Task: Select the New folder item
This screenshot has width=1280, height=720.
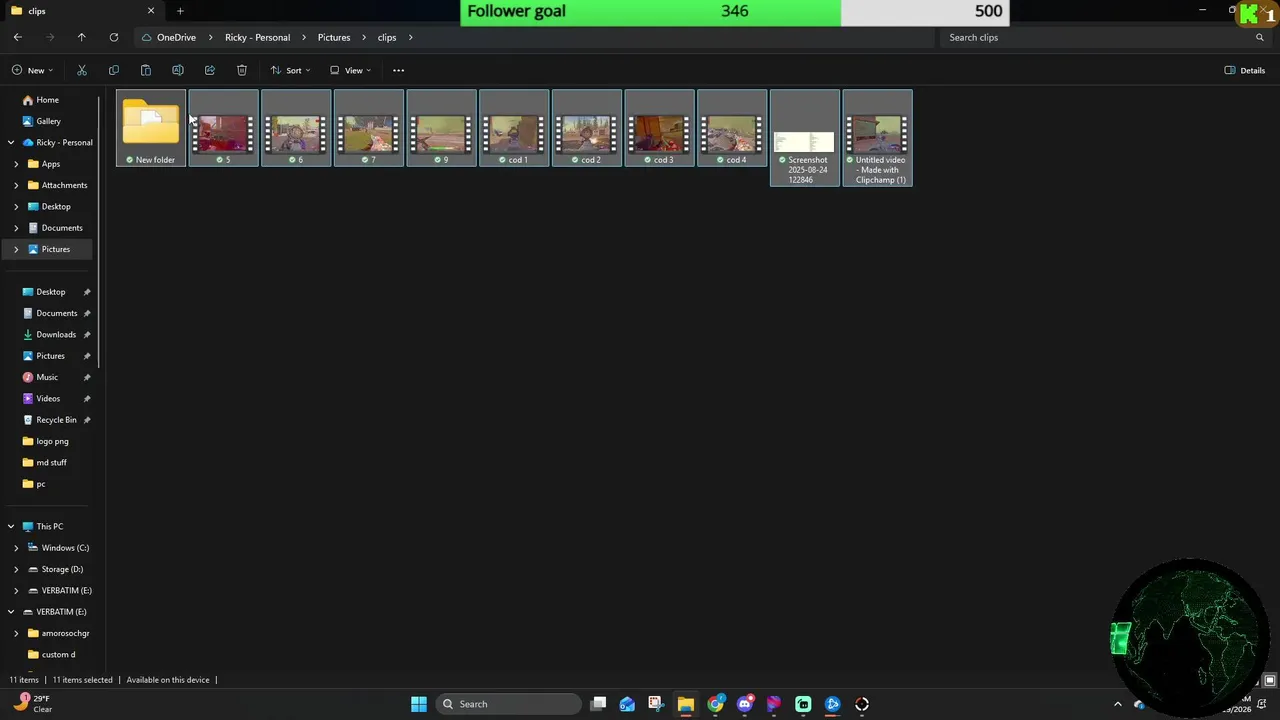Action: point(151,128)
